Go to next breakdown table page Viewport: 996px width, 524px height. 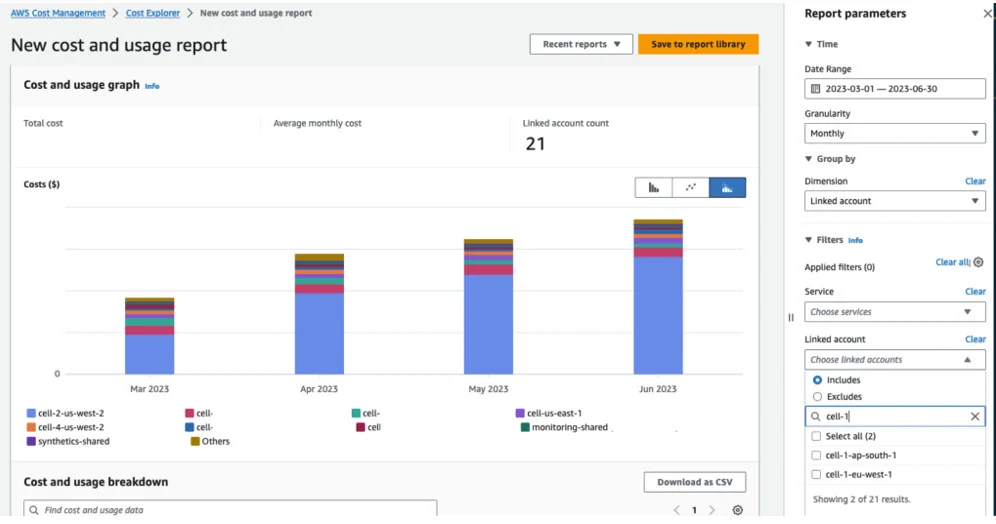712,510
